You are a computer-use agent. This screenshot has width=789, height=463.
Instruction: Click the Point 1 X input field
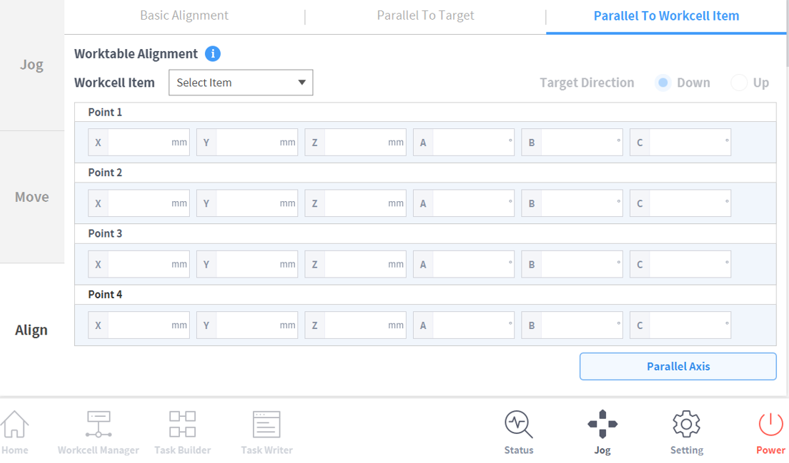pos(139,142)
